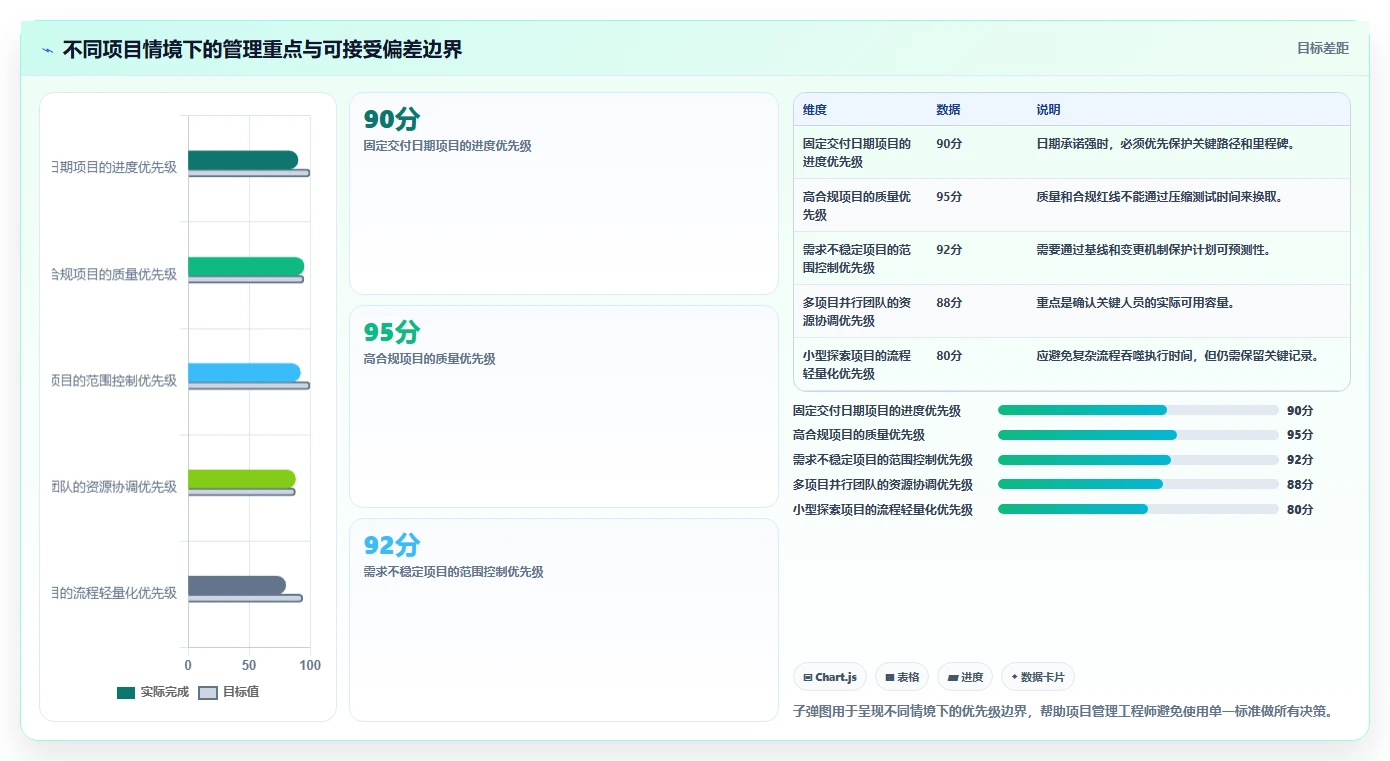Click the footer note starting with 子弹图用于呈现
This screenshot has height=761, width=1390.
[x=1063, y=711]
